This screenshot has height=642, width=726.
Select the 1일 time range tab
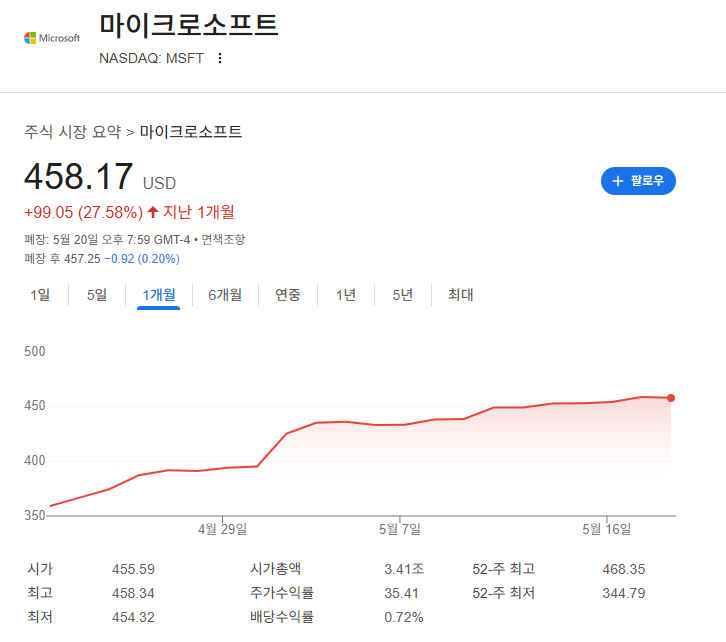[x=40, y=295]
